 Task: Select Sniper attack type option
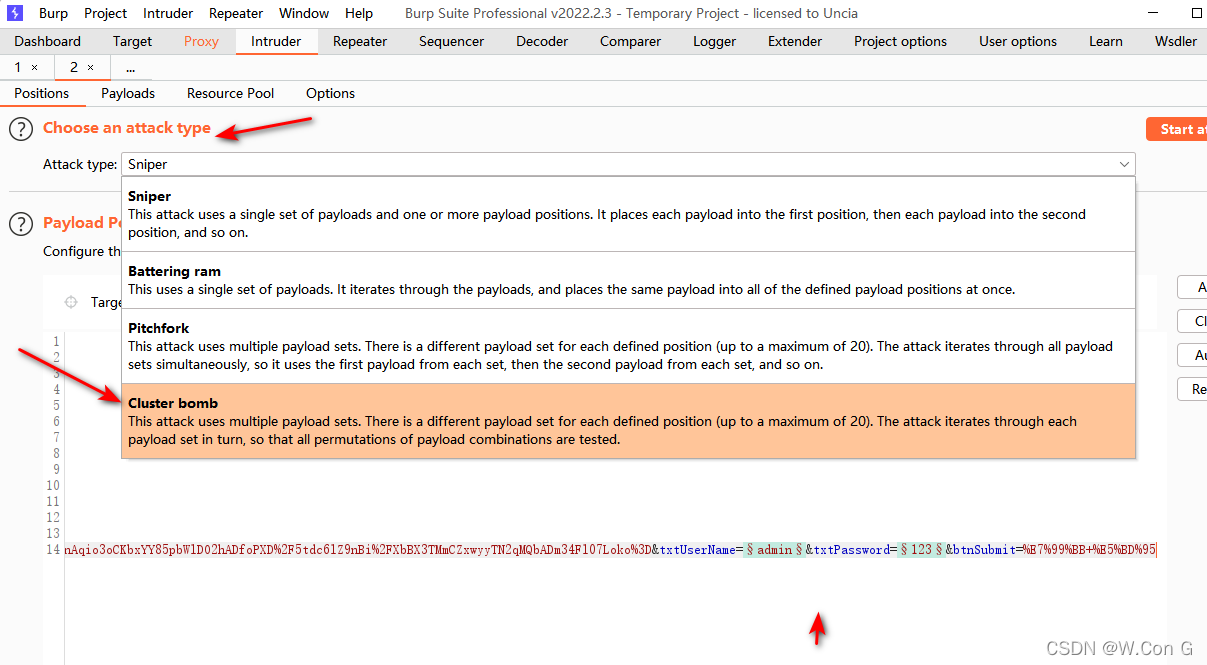(x=628, y=213)
